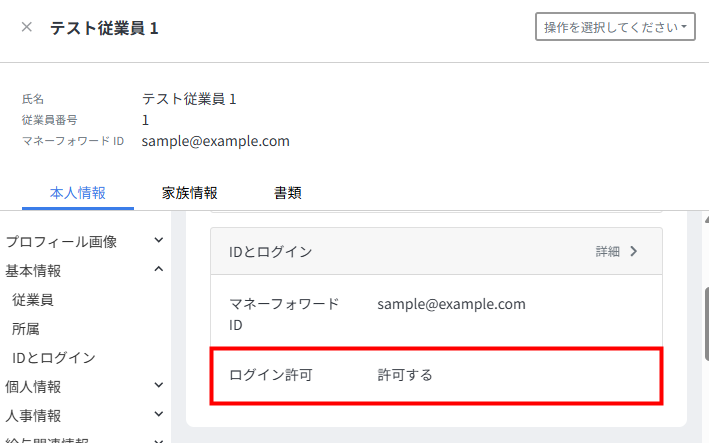709x443 pixels.
Task: Select 所属 in the sidebar
Action: tap(26, 328)
